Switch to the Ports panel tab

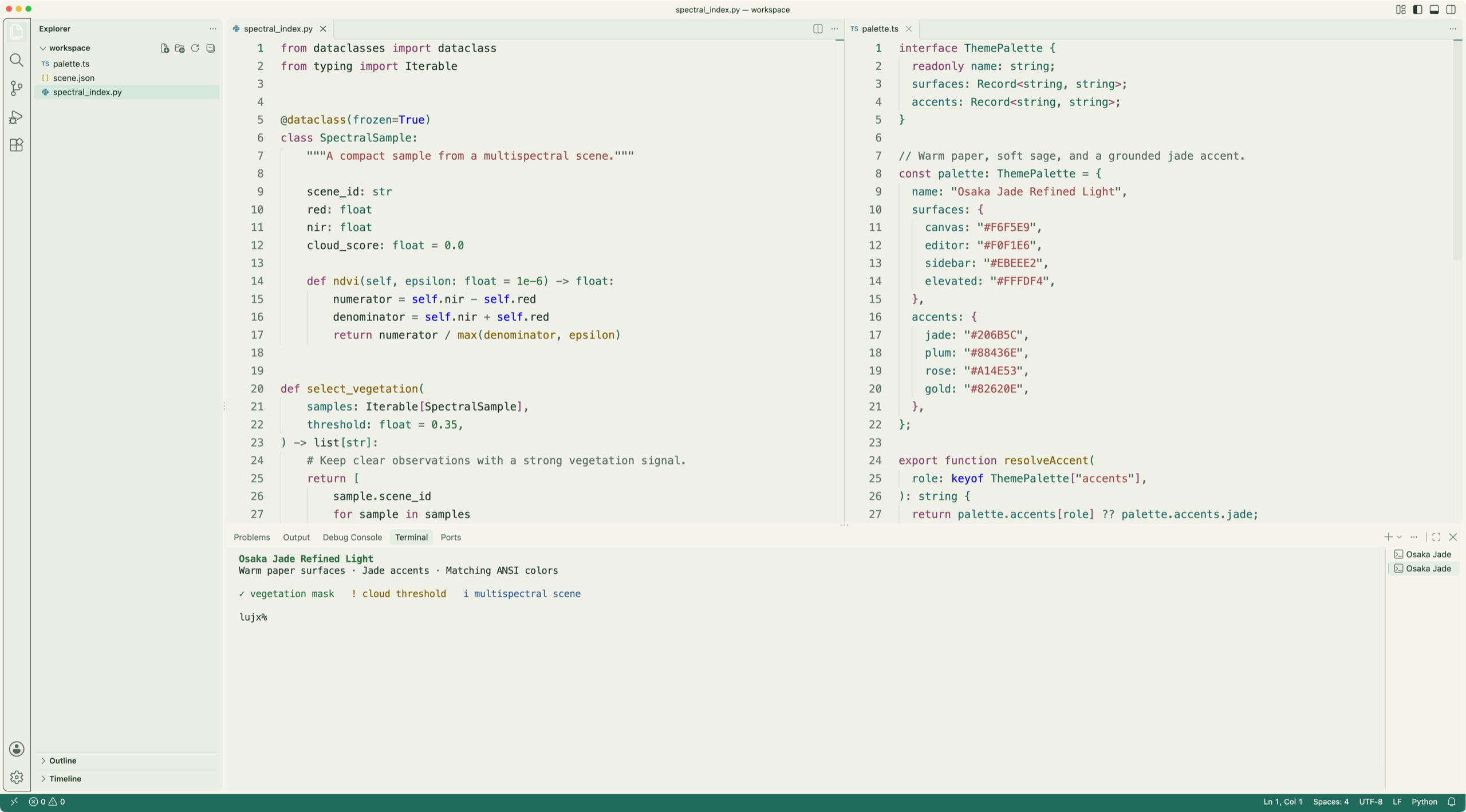point(451,537)
